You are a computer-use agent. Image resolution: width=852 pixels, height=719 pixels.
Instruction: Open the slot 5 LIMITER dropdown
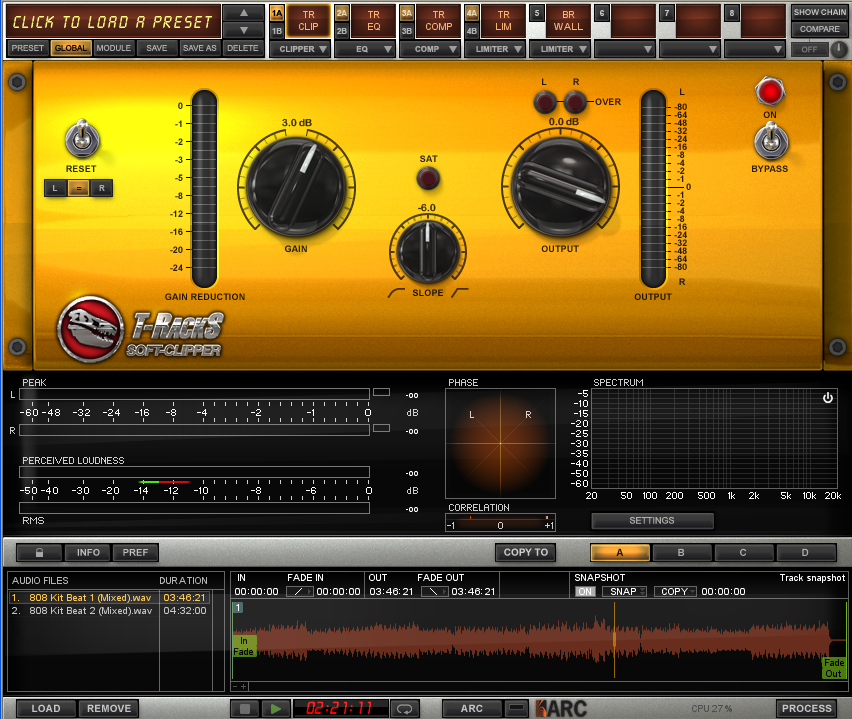pos(560,49)
